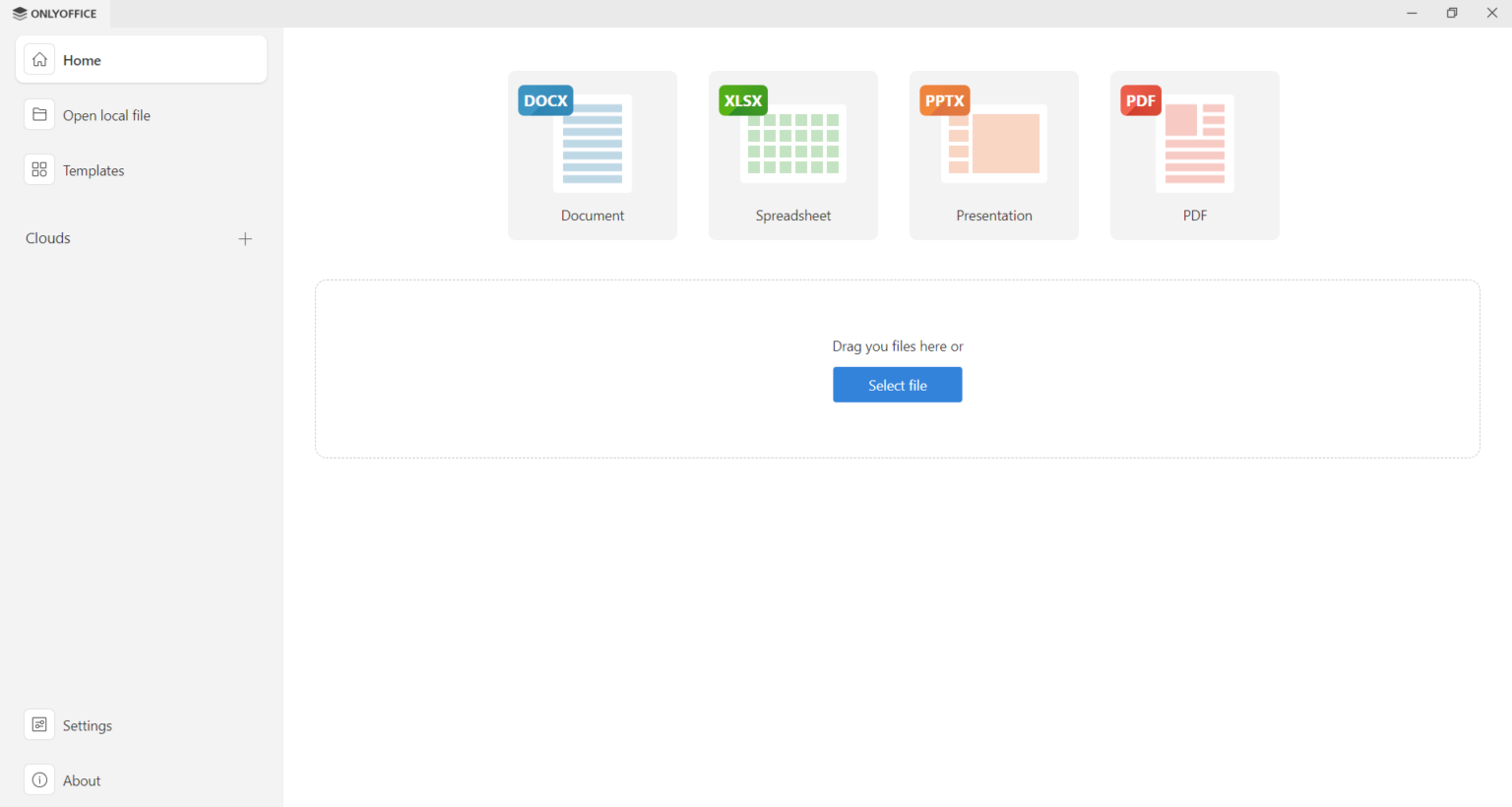Image resolution: width=1512 pixels, height=807 pixels.
Task: Switch to the Home section
Action: point(82,59)
